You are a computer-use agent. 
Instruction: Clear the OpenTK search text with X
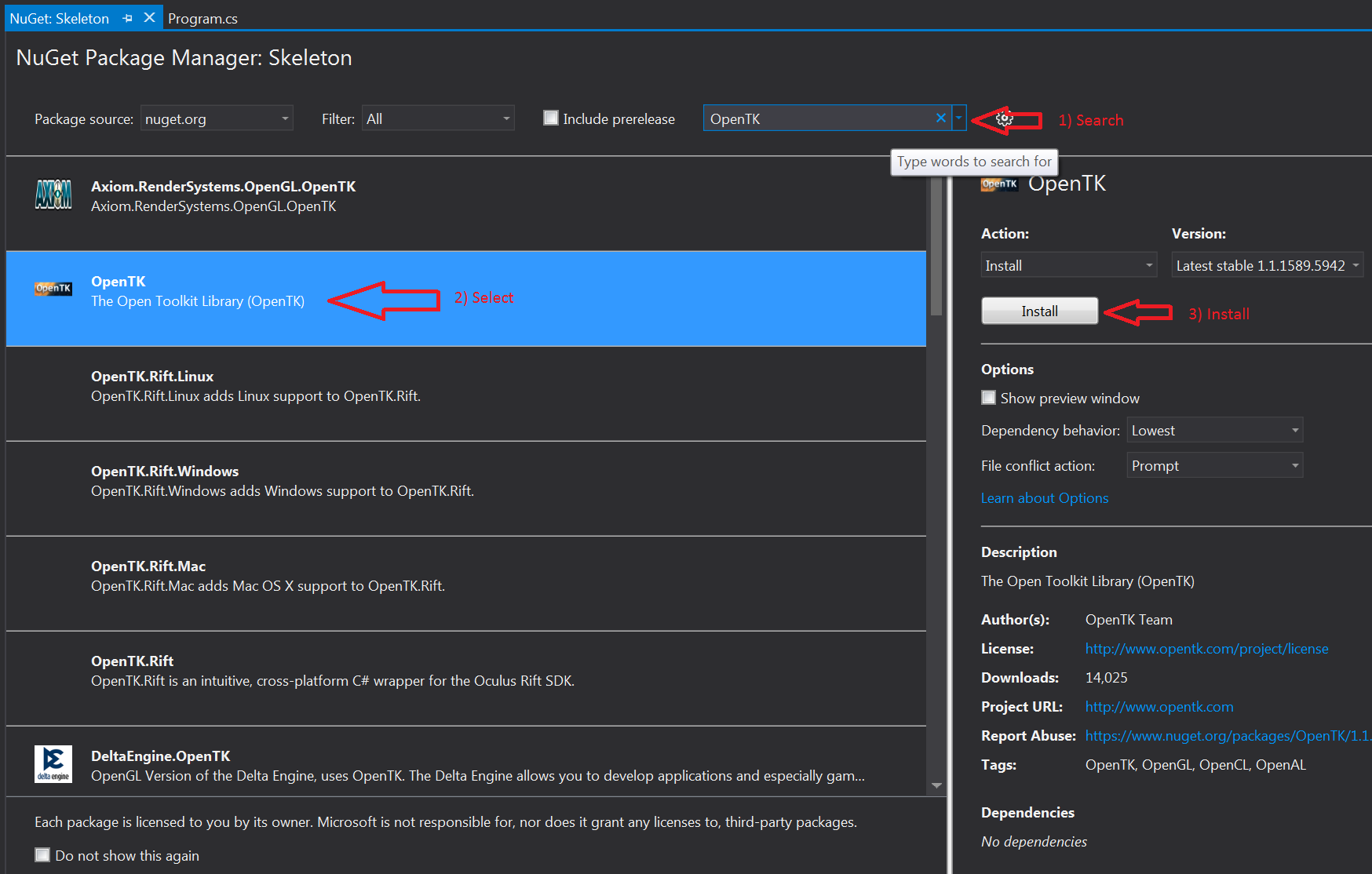(x=940, y=118)
